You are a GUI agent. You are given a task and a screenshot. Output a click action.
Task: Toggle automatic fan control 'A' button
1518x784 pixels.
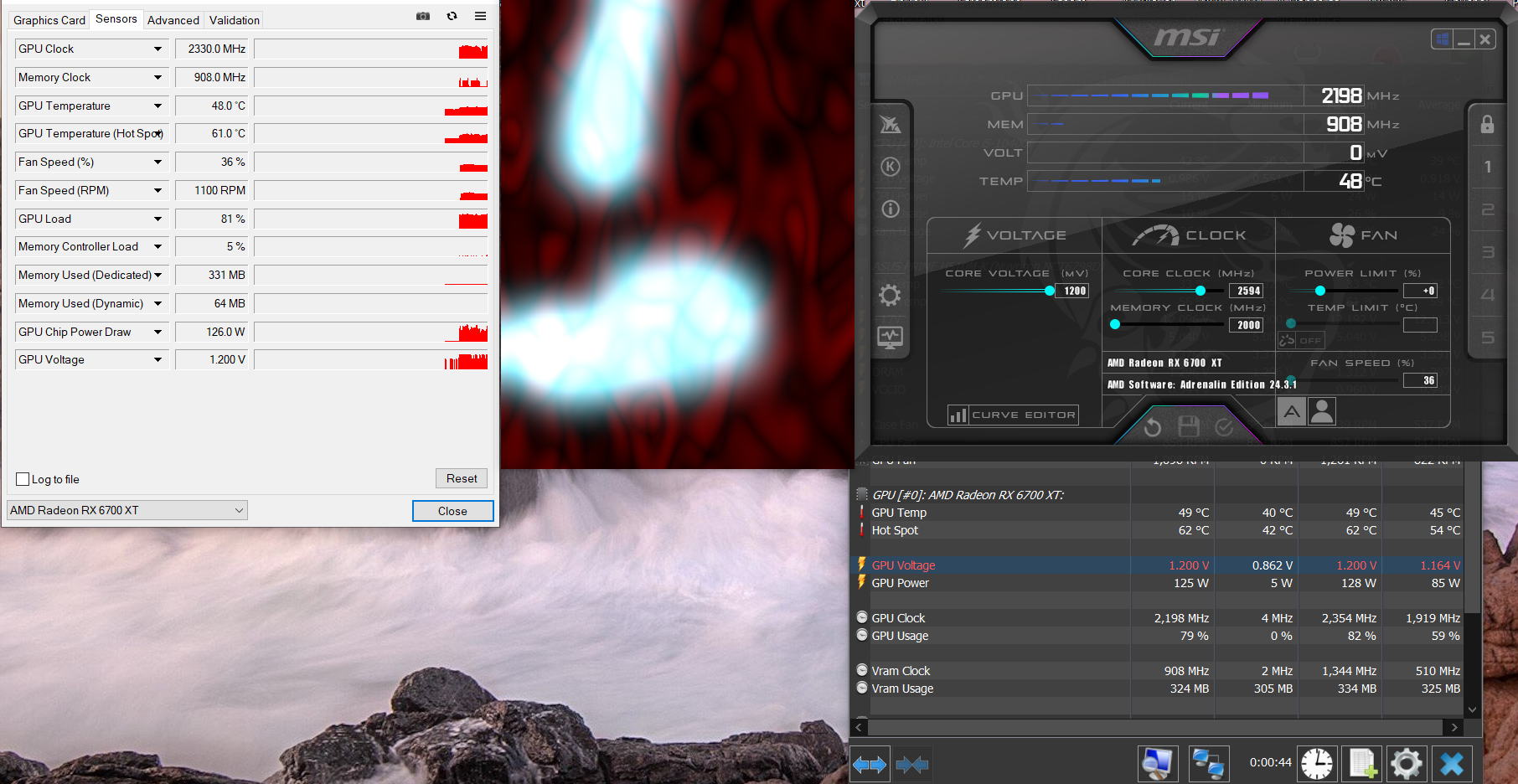(1292, 411)
